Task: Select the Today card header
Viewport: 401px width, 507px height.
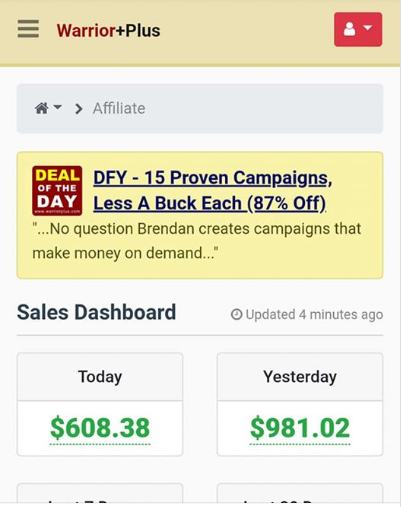Action: point(100,377)
